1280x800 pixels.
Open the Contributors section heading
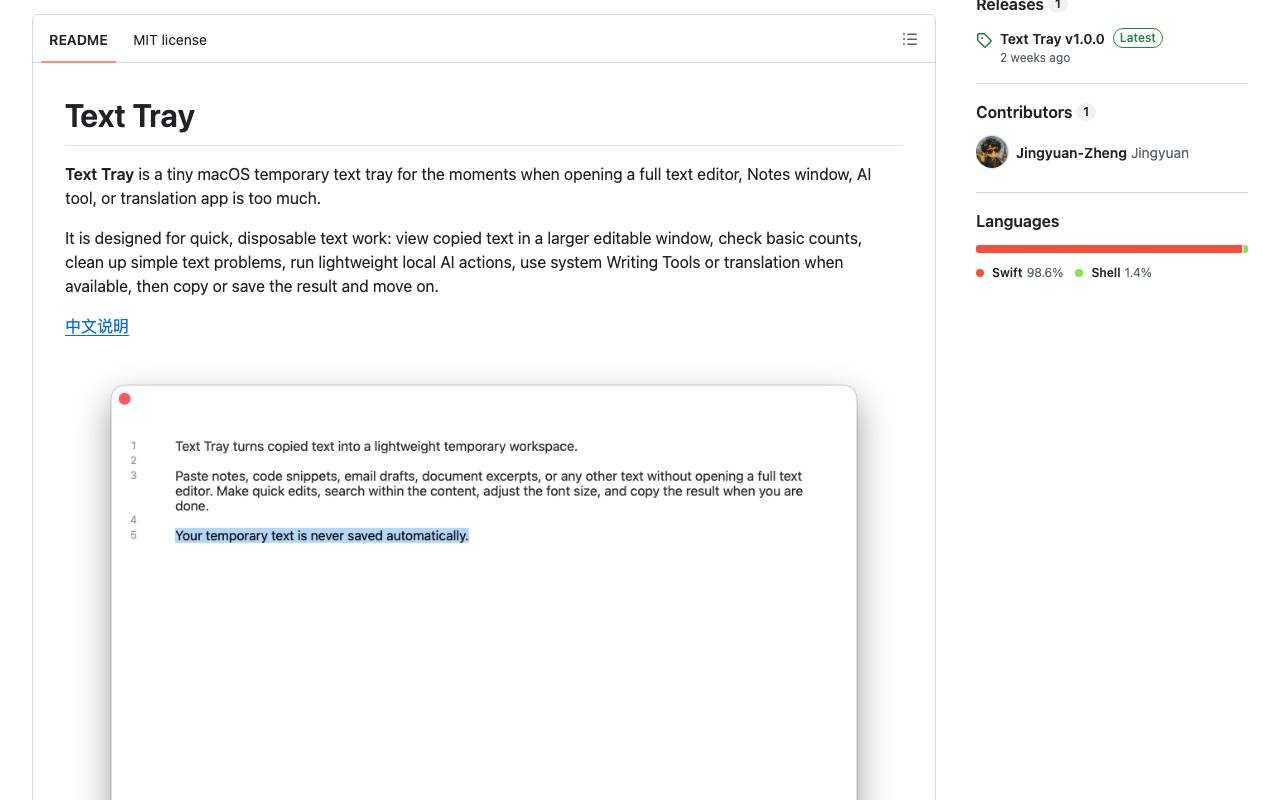click(x=1024, y=112)
